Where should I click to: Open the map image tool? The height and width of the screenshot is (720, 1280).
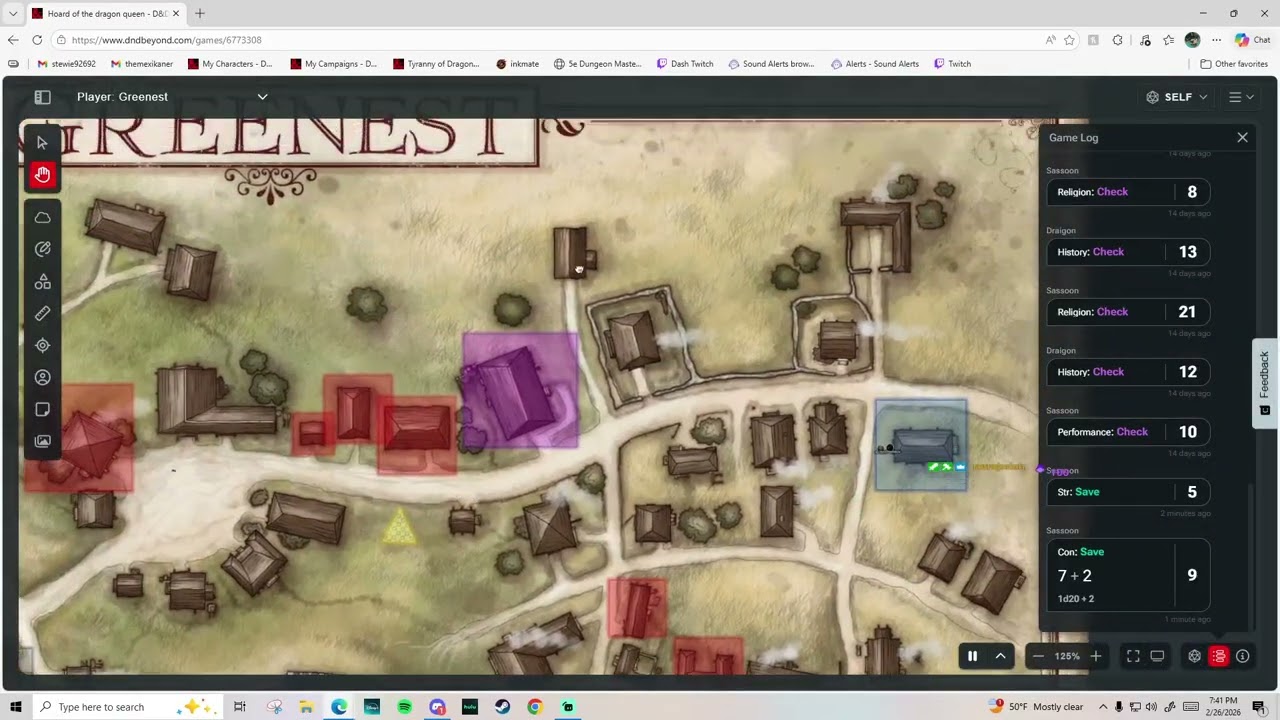(42, 441)
